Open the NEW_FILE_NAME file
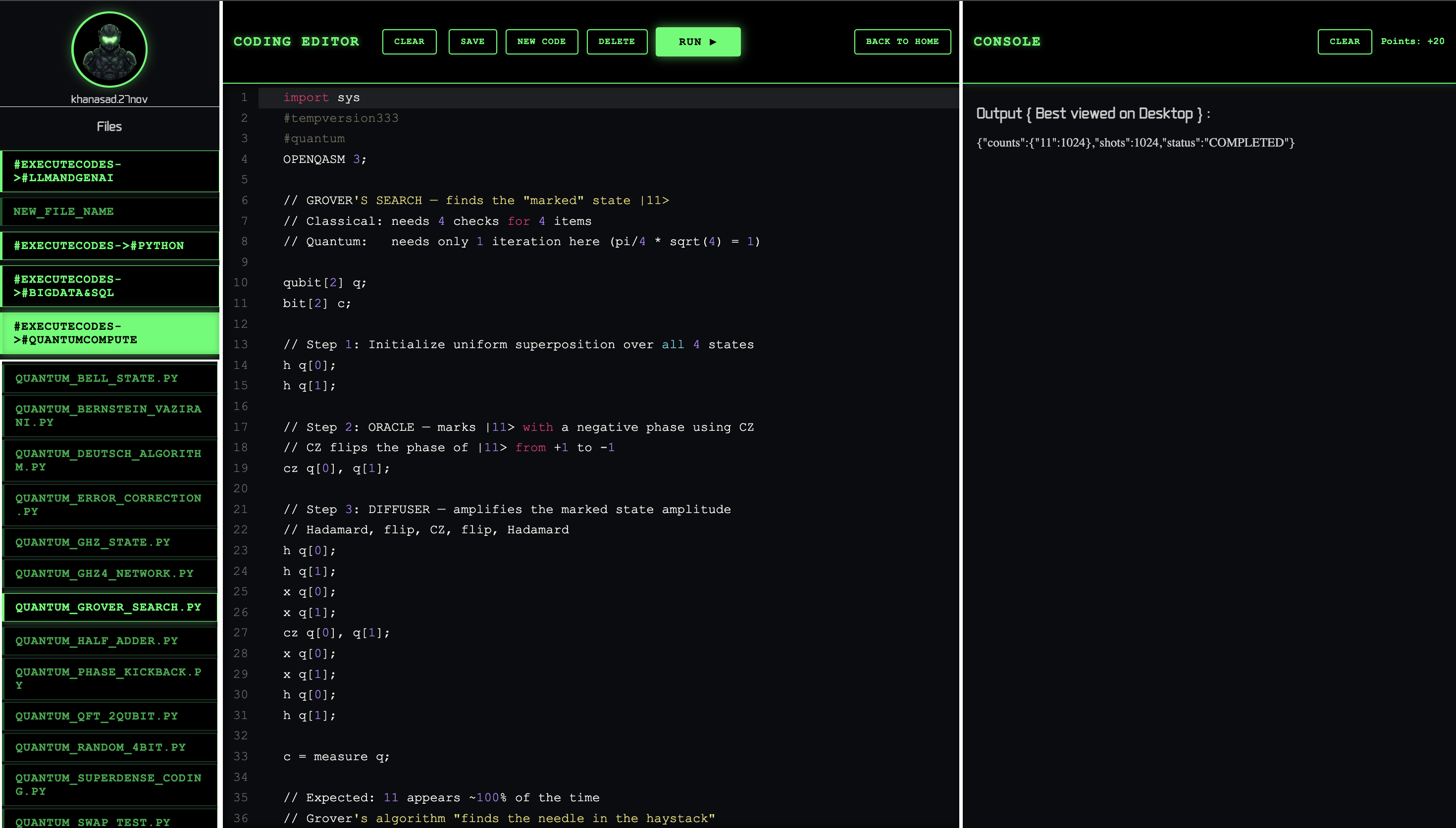The image size is (1456, 828). click(x=110, y=211)
